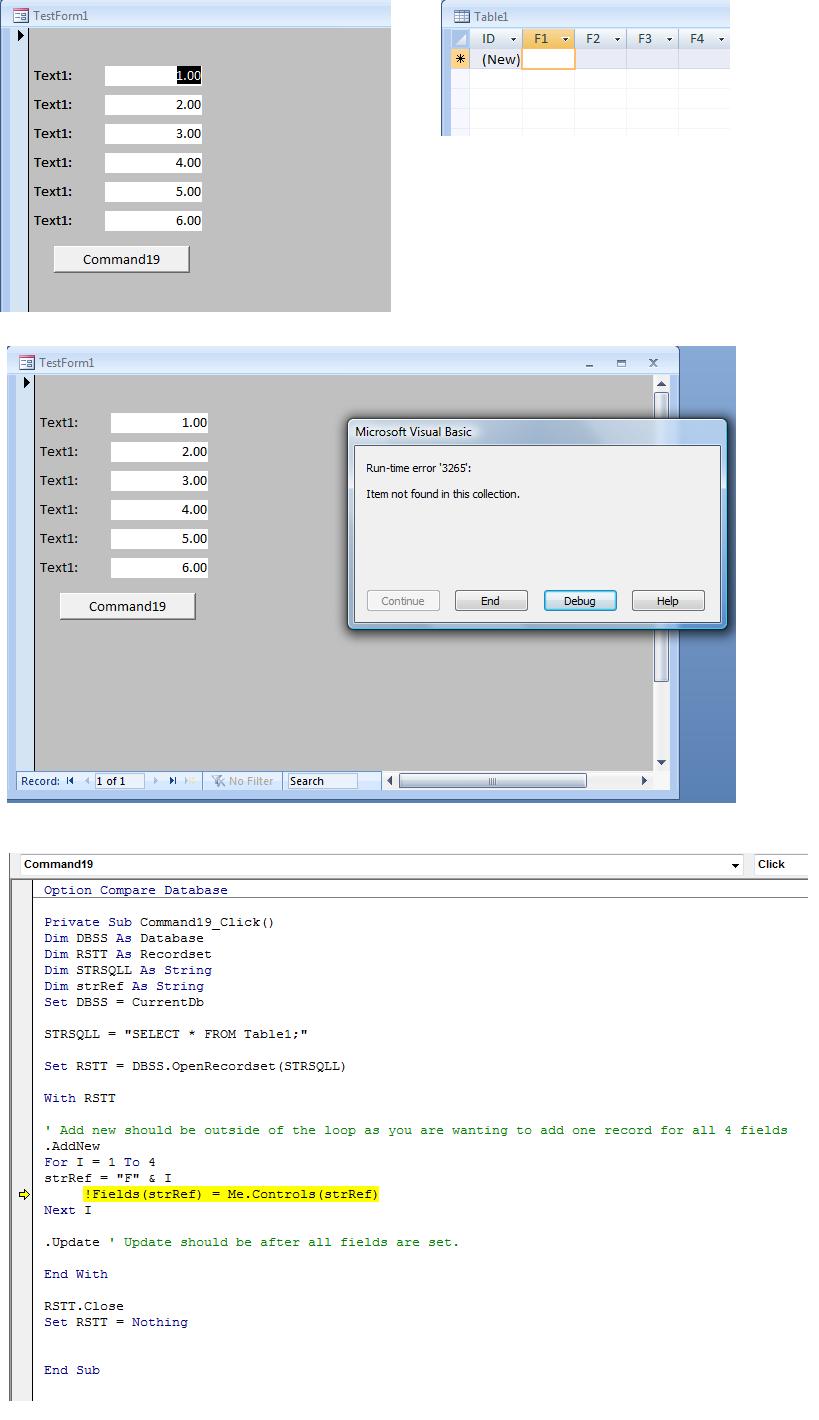This screenshot has height=1420, width=819.
Task: Click the horizontal scrollbar thumb in TestForm1 window
Action: (x=492, y=781)
